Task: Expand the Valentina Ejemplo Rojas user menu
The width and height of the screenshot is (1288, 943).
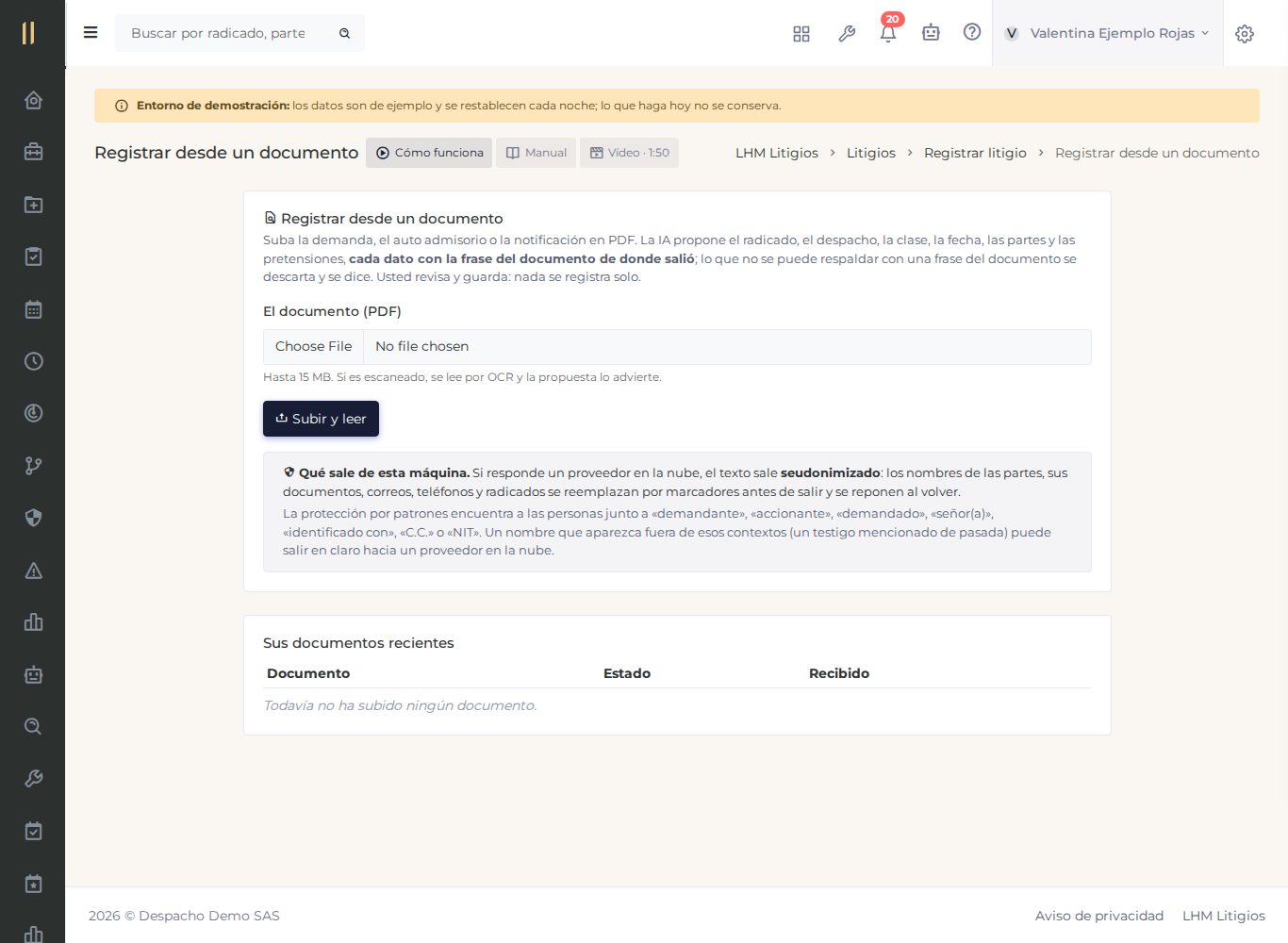Action: click(x=1107, y=33)
